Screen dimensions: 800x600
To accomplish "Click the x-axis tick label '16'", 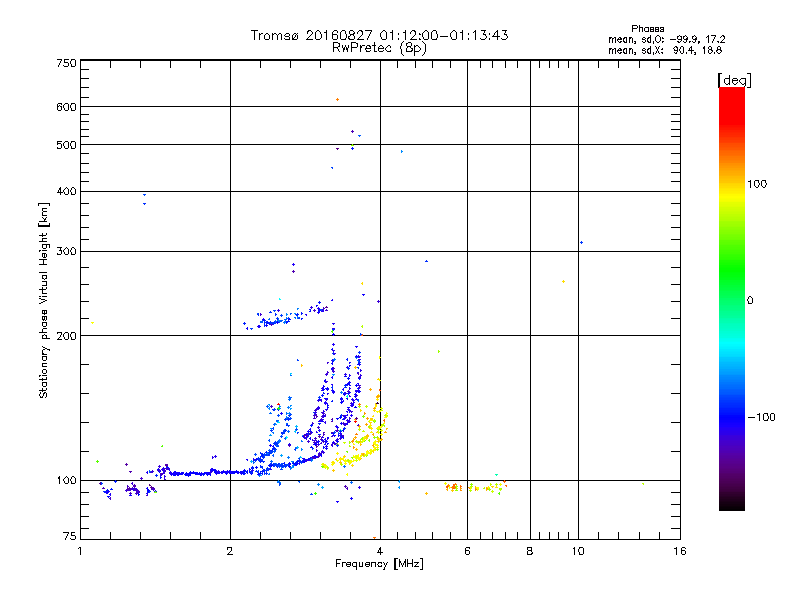I will point(680,551).
